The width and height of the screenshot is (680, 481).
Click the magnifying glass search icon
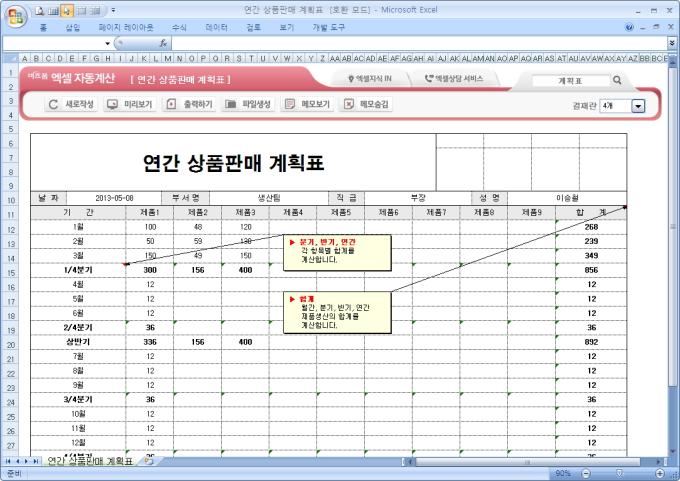(x=617, y=80)
